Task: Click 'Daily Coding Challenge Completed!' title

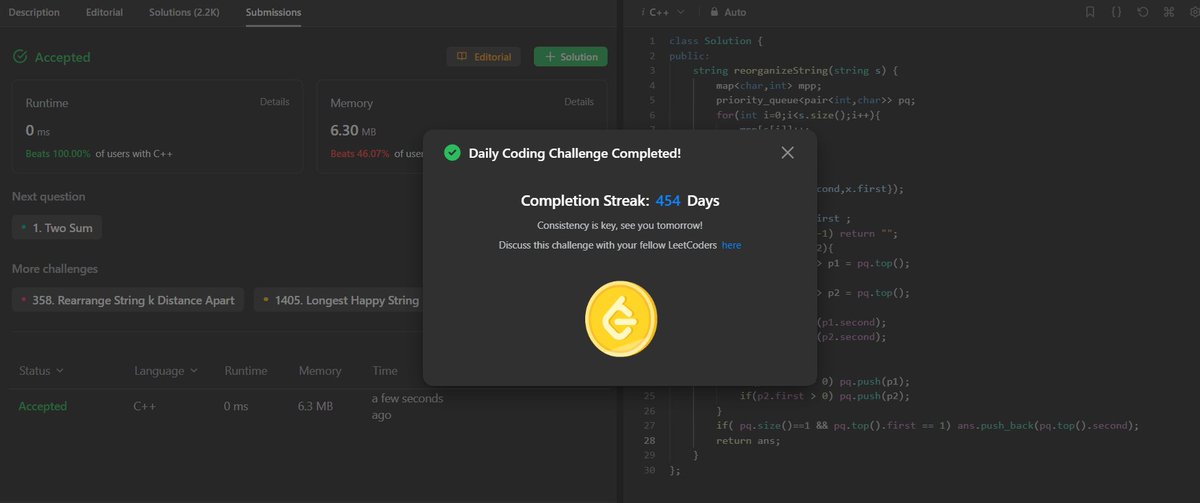Action: [575, 153]
